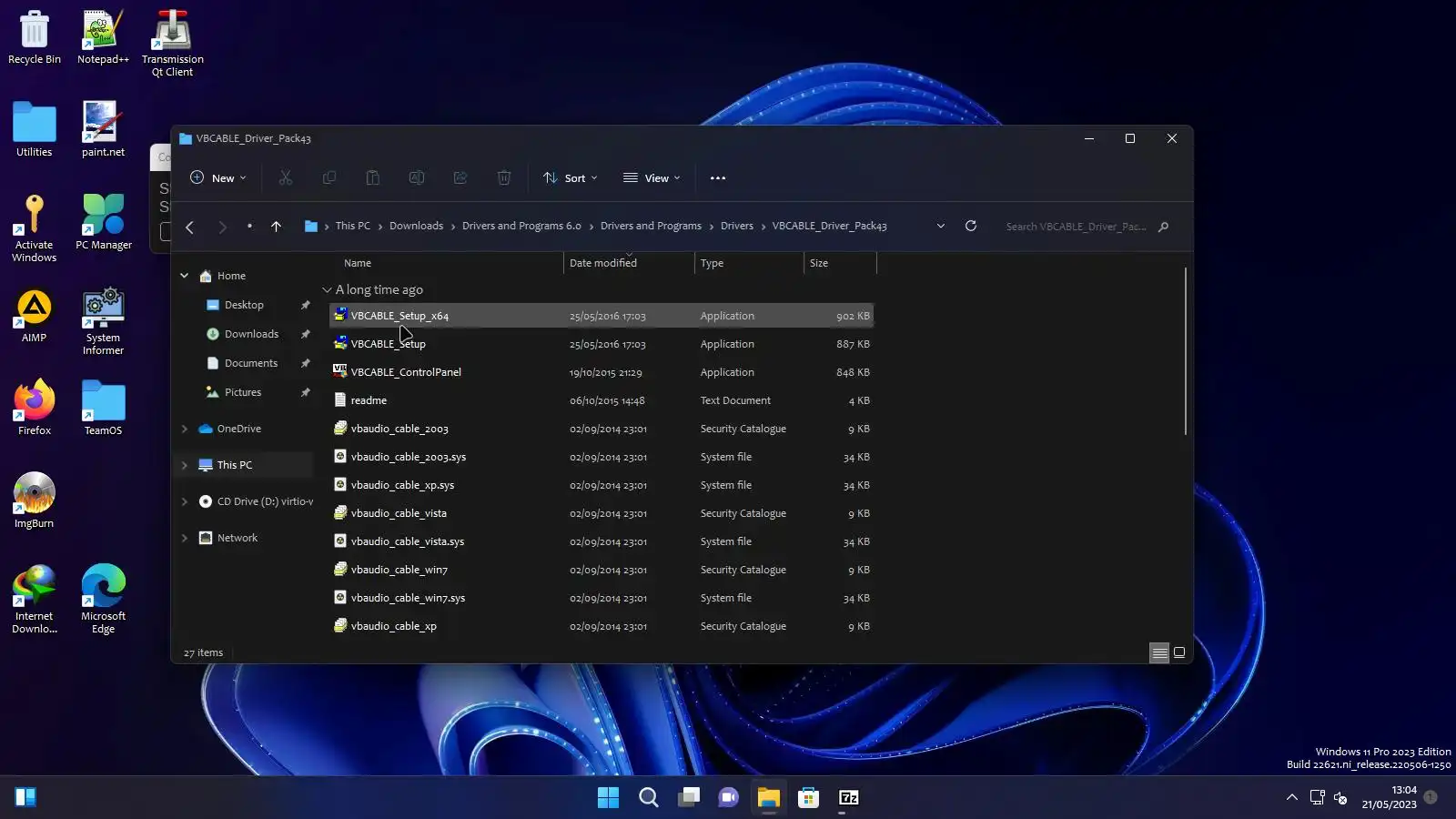The width and height of the screenshot is (1456, 819).
Task: Open the View layout dropdown
Action: (x=652, y=178)
